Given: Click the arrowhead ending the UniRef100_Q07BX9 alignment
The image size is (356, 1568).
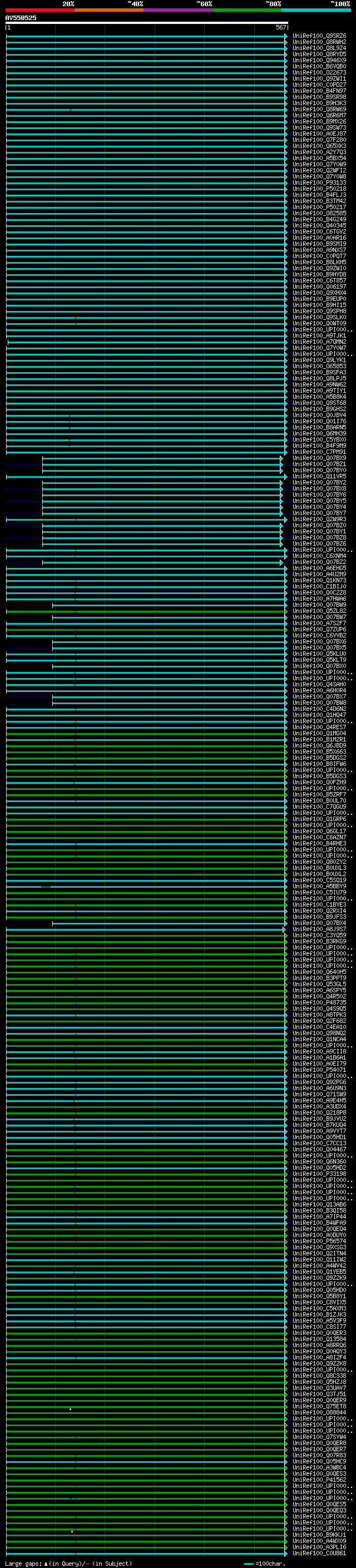Looking at the screenshot, I should (282, 458).
